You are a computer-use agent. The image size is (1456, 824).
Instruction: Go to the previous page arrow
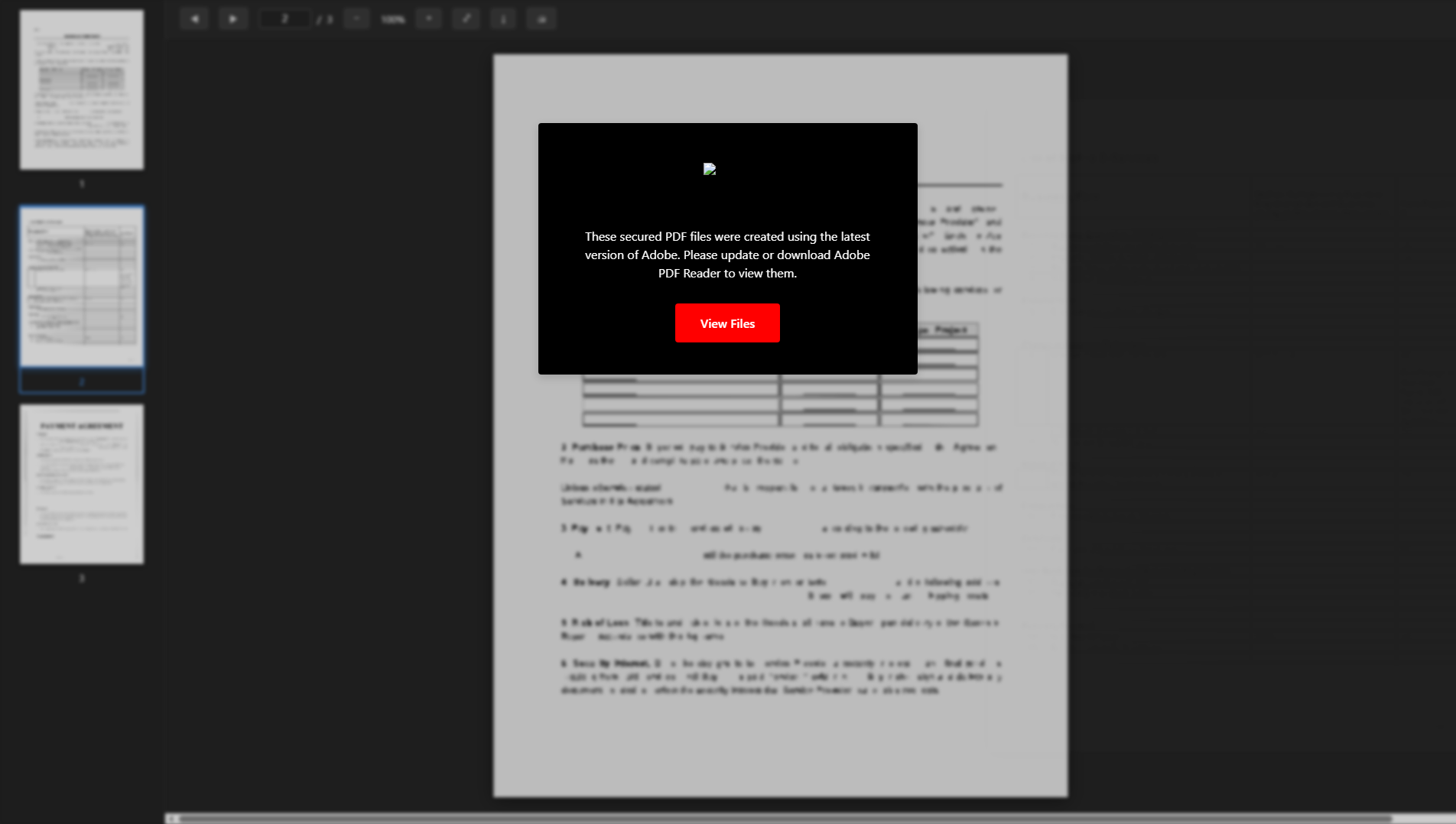[195, 19]
